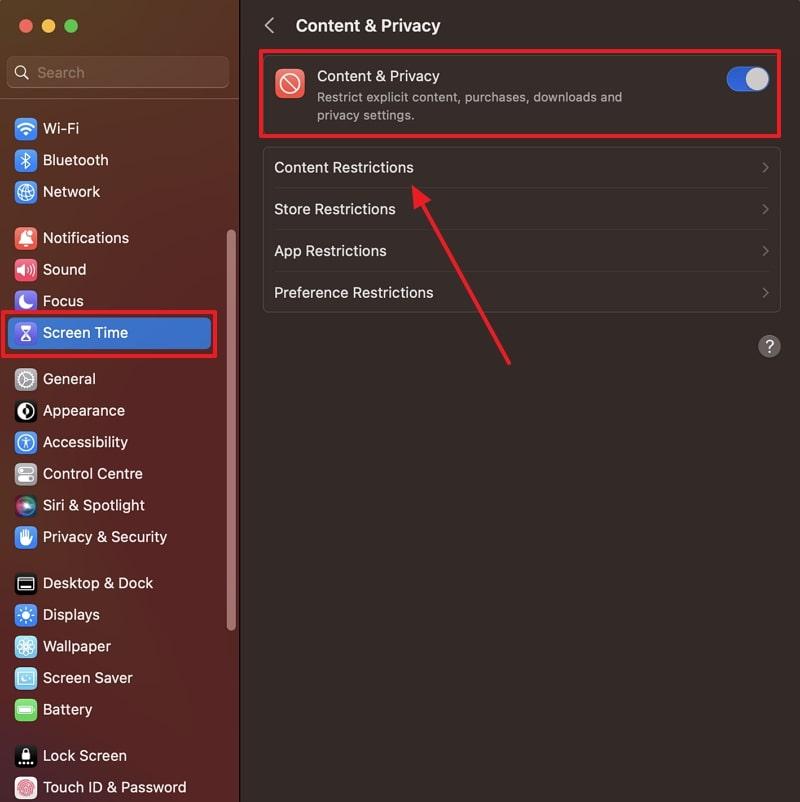The image size is (800, 802).
Task: Select Touch ID & Password label
Action: tap(115, 788)
